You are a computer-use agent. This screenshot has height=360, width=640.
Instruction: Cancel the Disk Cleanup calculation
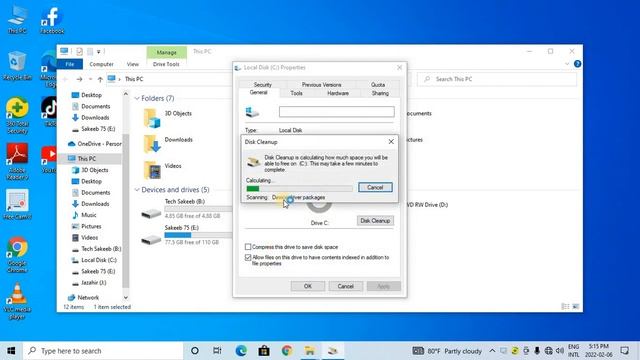click(375, 187)
